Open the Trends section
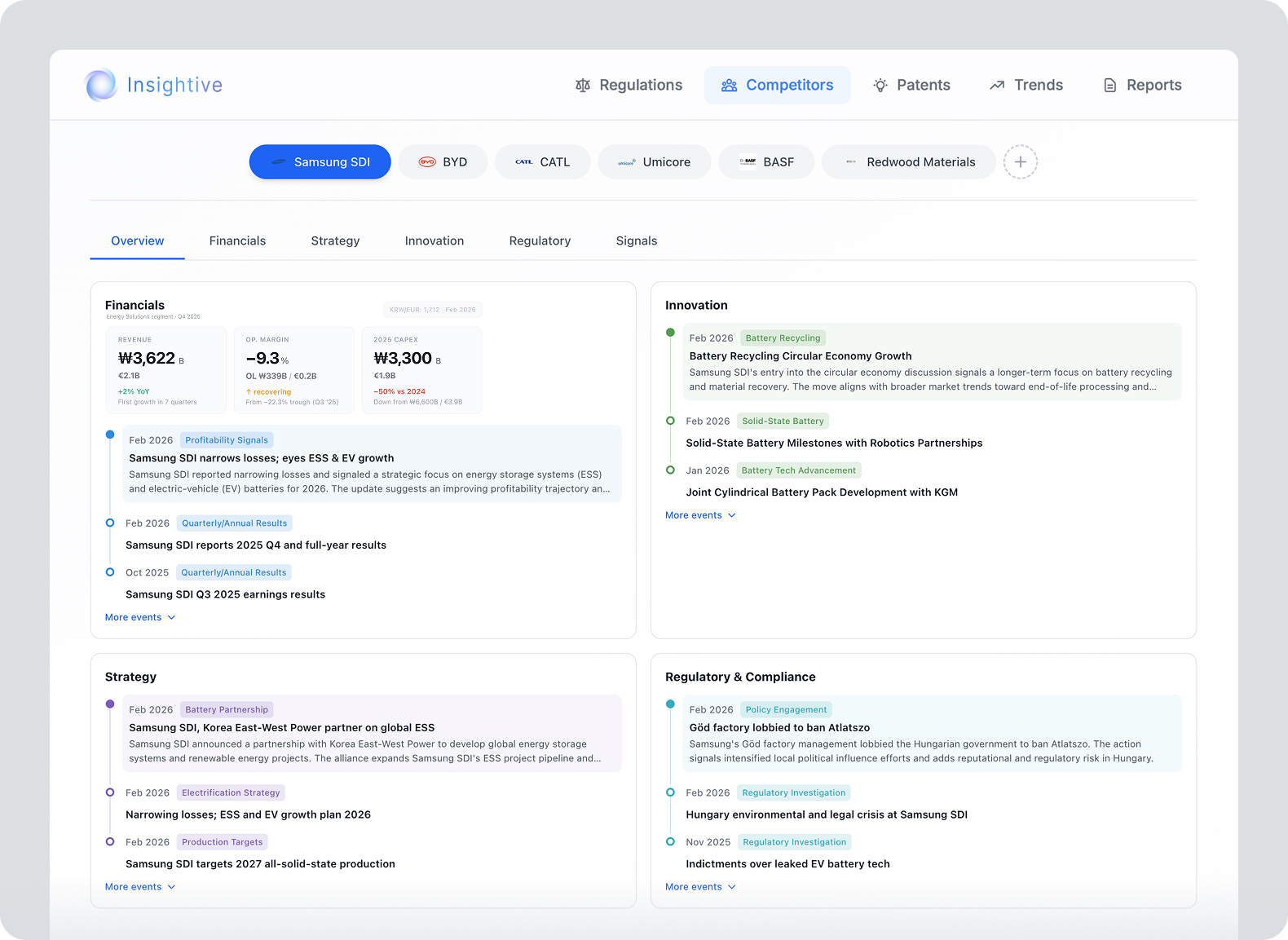 pyautogui.click(x=1026, y=85)
